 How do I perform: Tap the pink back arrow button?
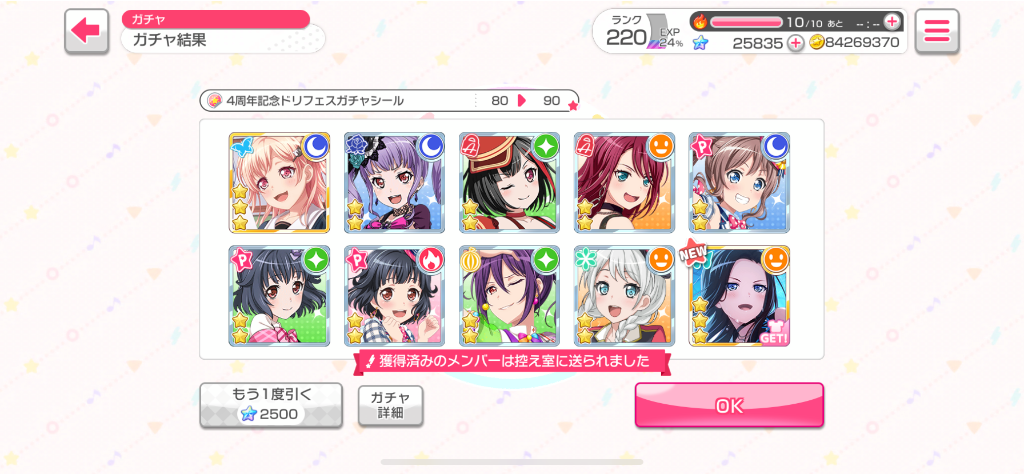86,31
